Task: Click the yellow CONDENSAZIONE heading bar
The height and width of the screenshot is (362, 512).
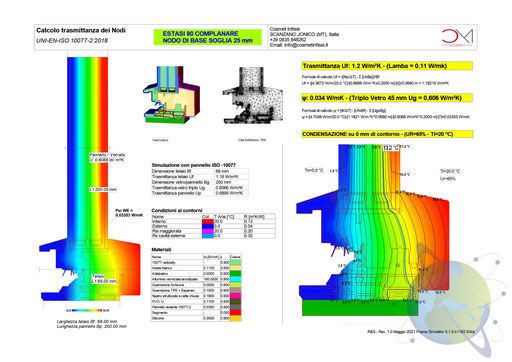Action: coord(387,134)
